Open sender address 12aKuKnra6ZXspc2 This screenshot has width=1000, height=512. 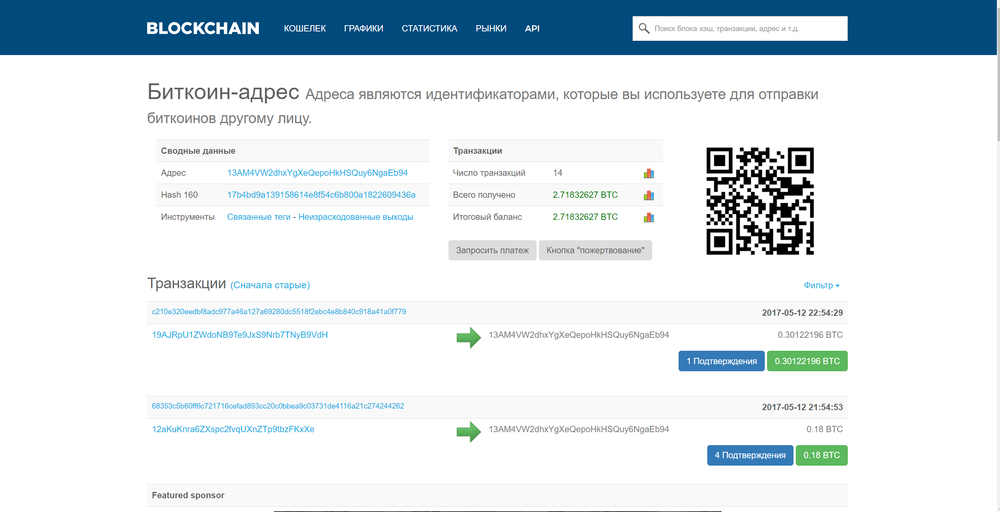233,429
